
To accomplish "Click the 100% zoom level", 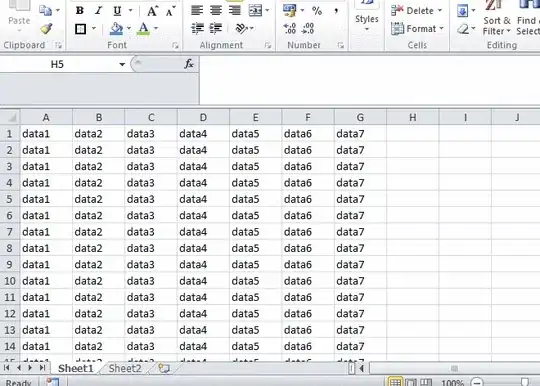I will tap(453, 383).
